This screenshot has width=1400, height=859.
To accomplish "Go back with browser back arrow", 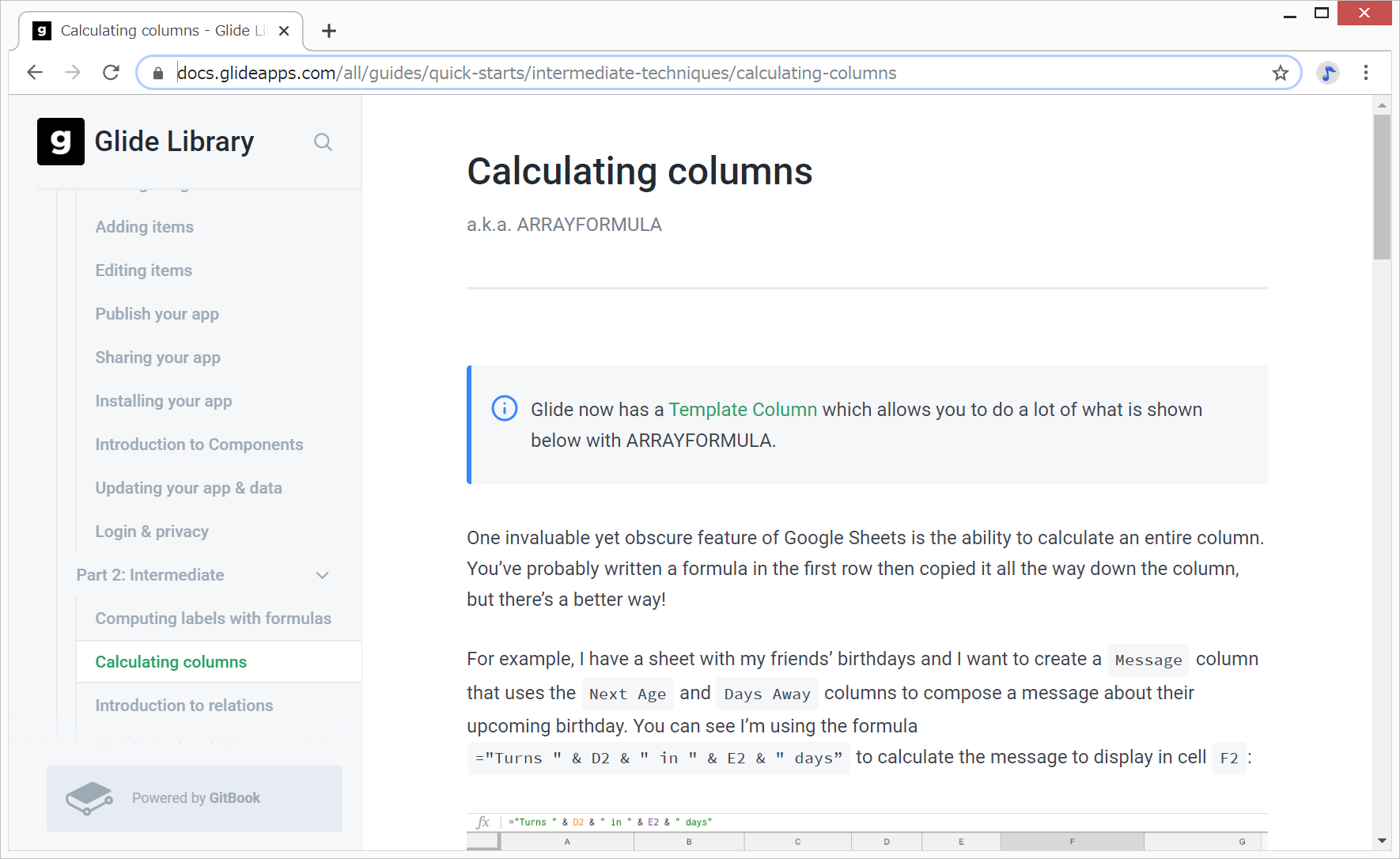I will [x=35, y=73].
